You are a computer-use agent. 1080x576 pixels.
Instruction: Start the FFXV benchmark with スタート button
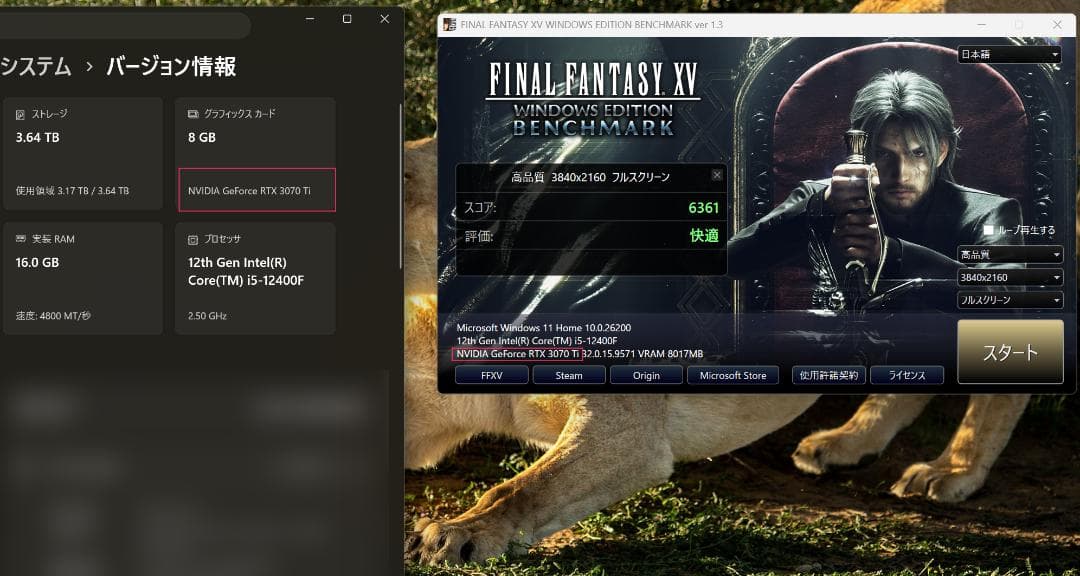coord(1010,351)
